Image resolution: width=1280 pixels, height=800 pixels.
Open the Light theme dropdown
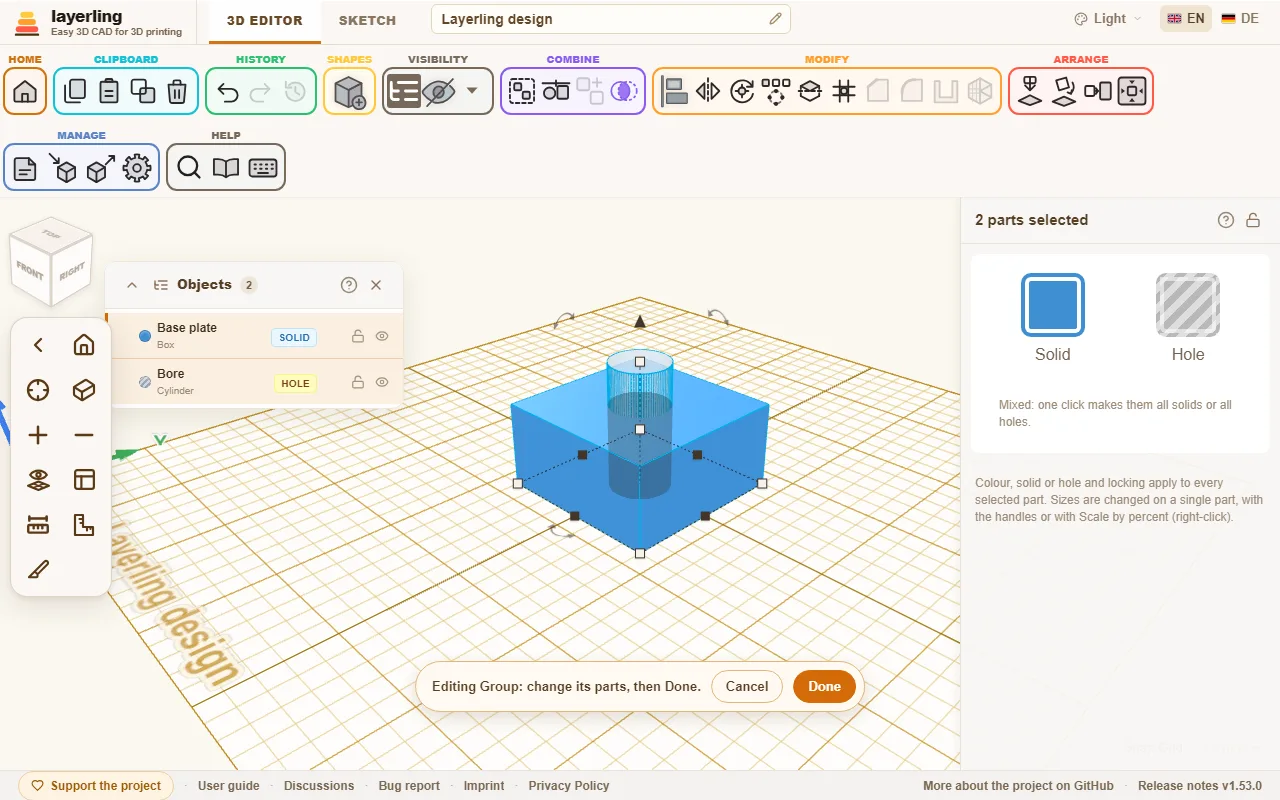point(1107,19)
